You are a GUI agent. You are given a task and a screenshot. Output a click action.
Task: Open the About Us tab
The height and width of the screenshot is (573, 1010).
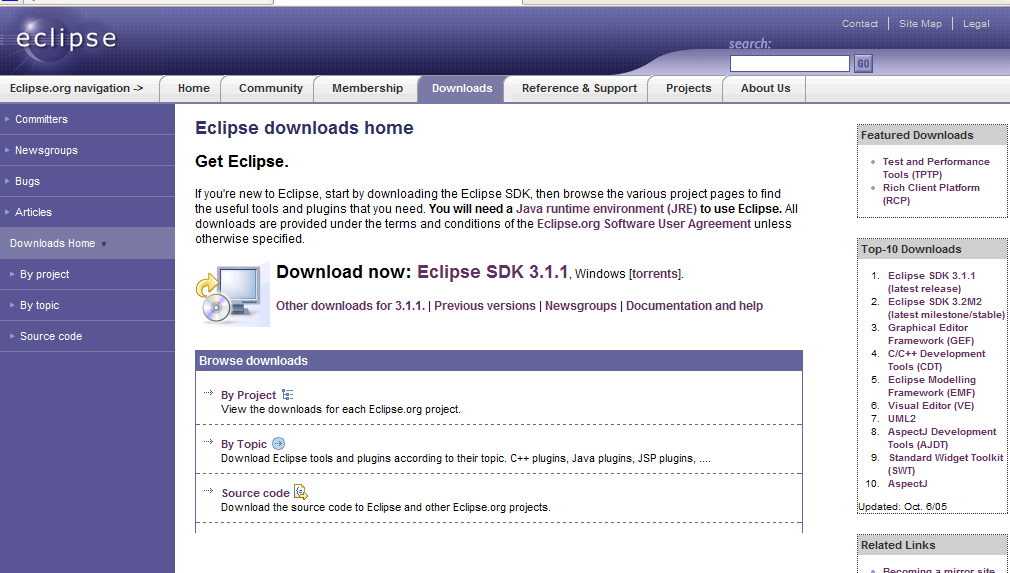coord(765,89)
